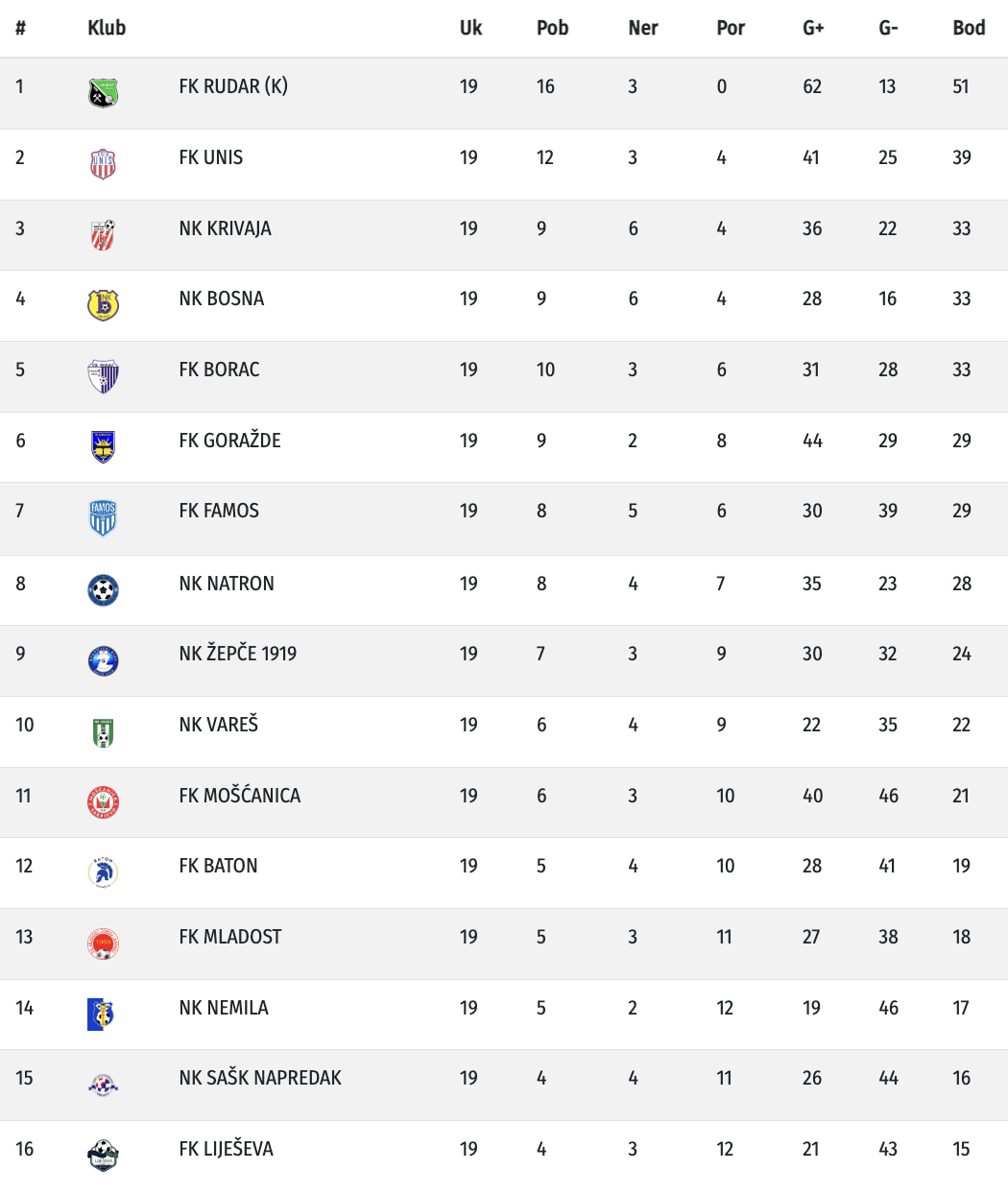Click the Pob column header
Screen dimensions: 1008x1194
(552, 28)
